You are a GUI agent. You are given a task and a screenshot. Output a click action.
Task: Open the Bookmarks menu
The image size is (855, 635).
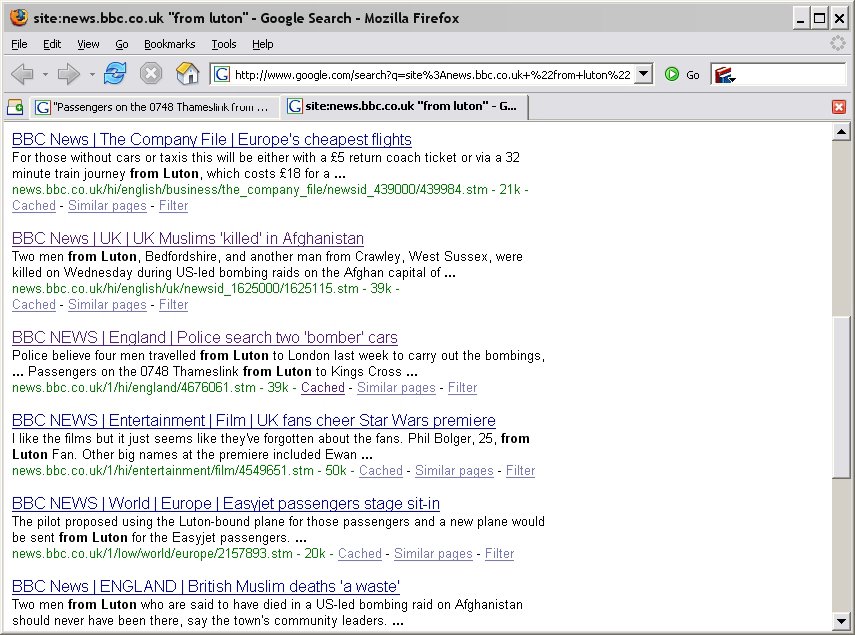170,44
